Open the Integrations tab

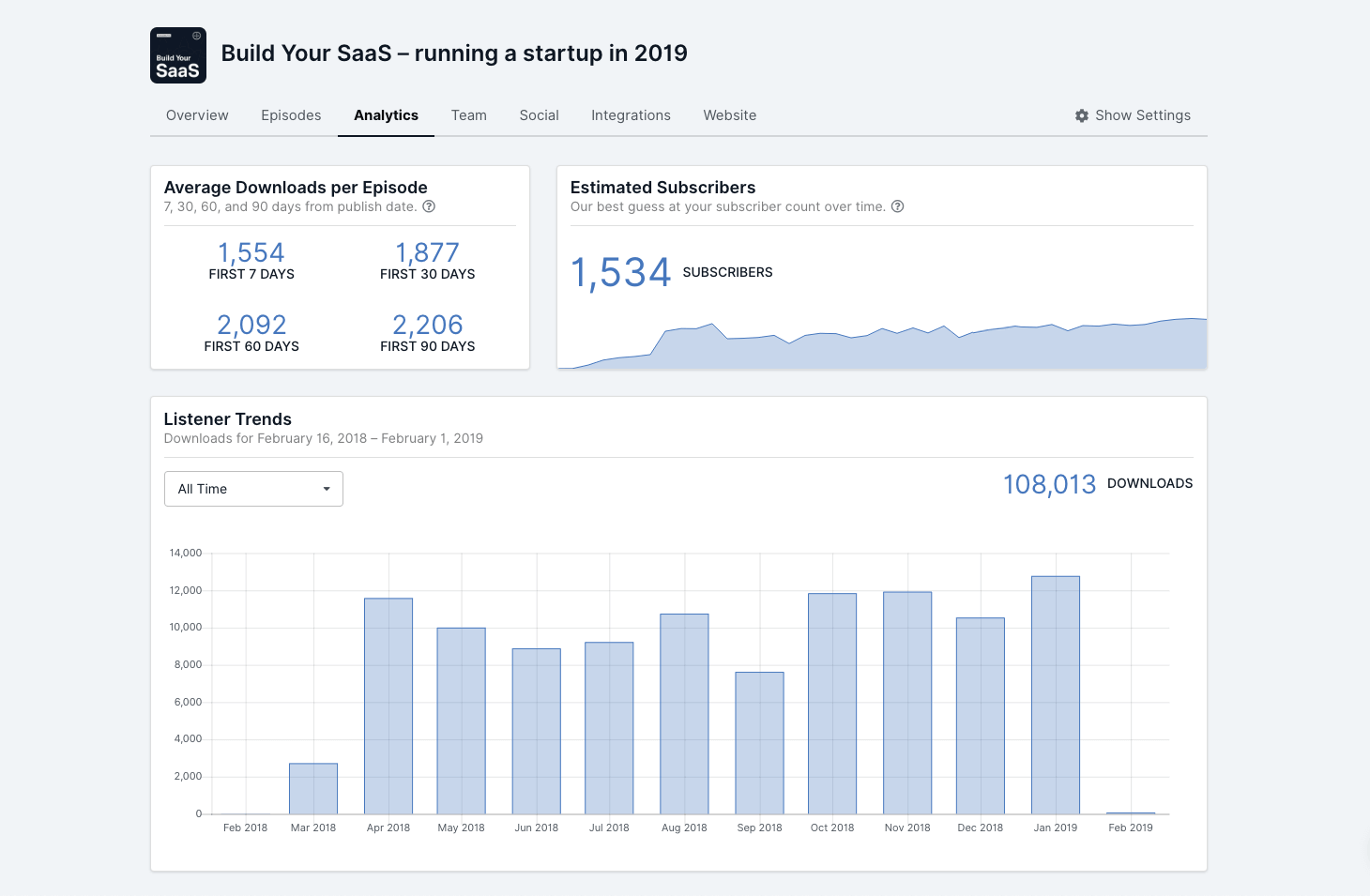(x=631, y=115)
